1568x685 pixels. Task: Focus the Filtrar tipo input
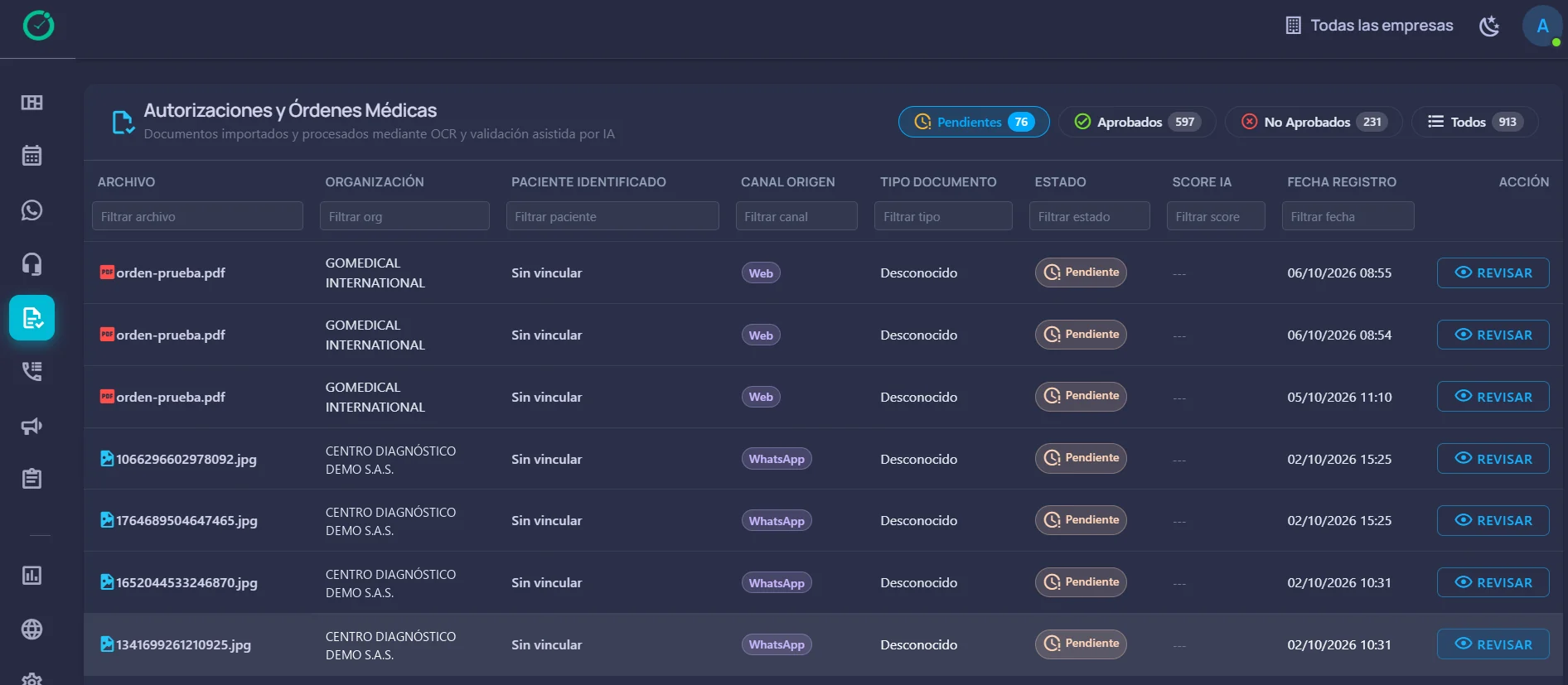(x=943, y=216)
